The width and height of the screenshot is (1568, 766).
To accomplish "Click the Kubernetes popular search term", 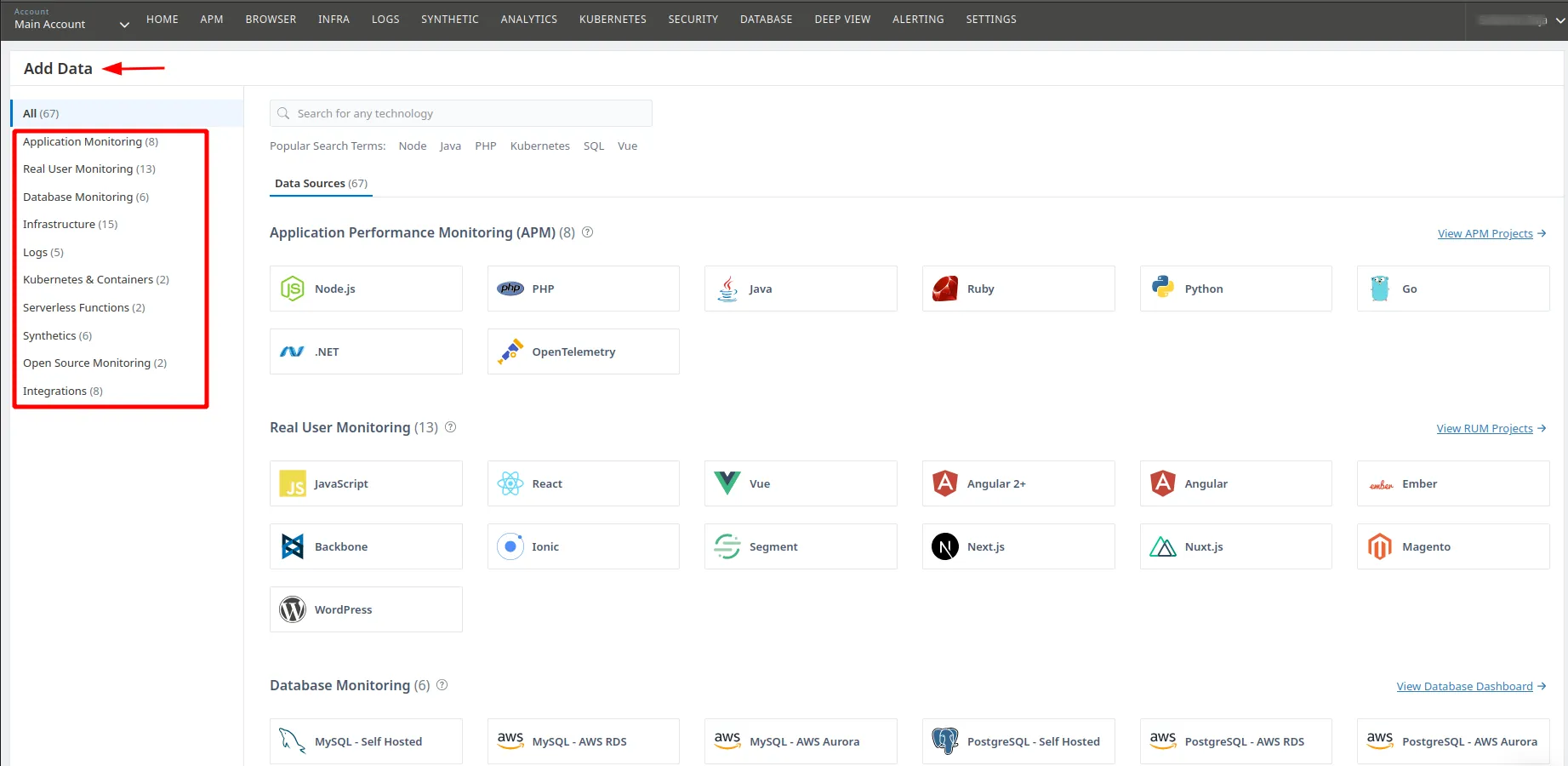I will click(540, 146).
